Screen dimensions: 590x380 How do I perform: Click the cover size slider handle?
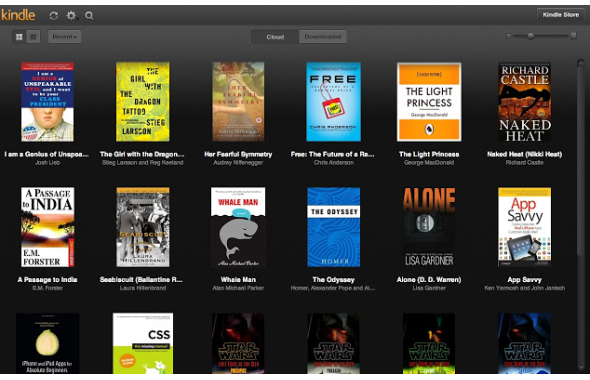coord(530,36)
